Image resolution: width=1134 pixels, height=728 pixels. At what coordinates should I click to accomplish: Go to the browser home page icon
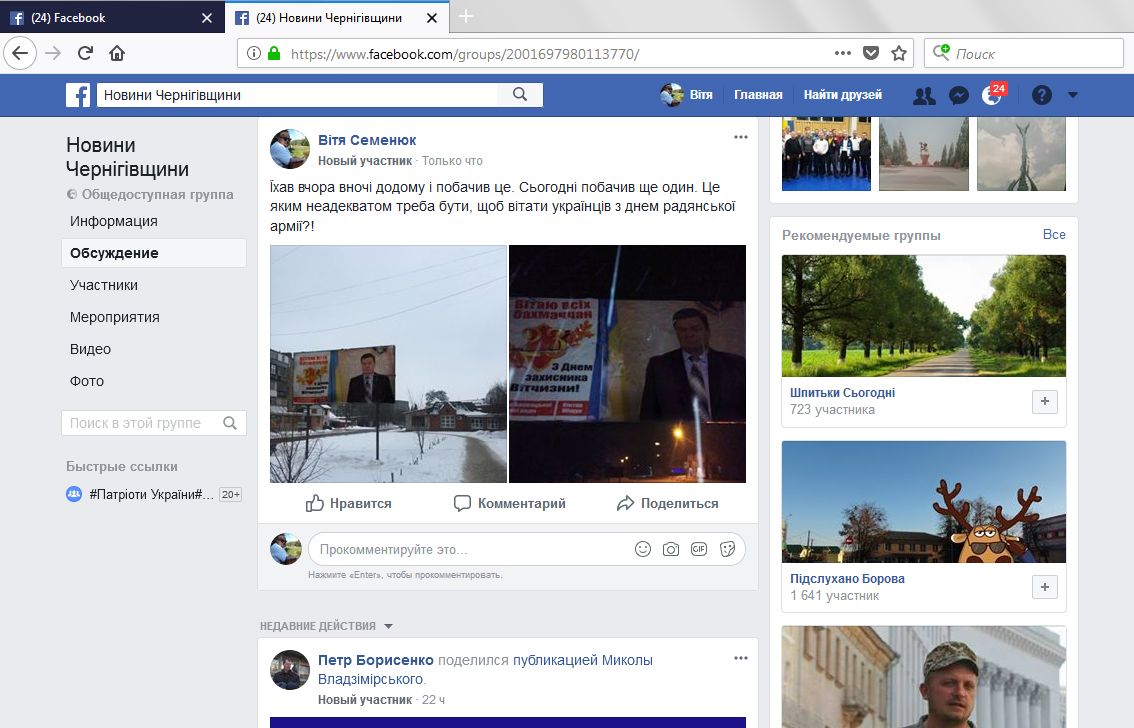tap(117, 53)
